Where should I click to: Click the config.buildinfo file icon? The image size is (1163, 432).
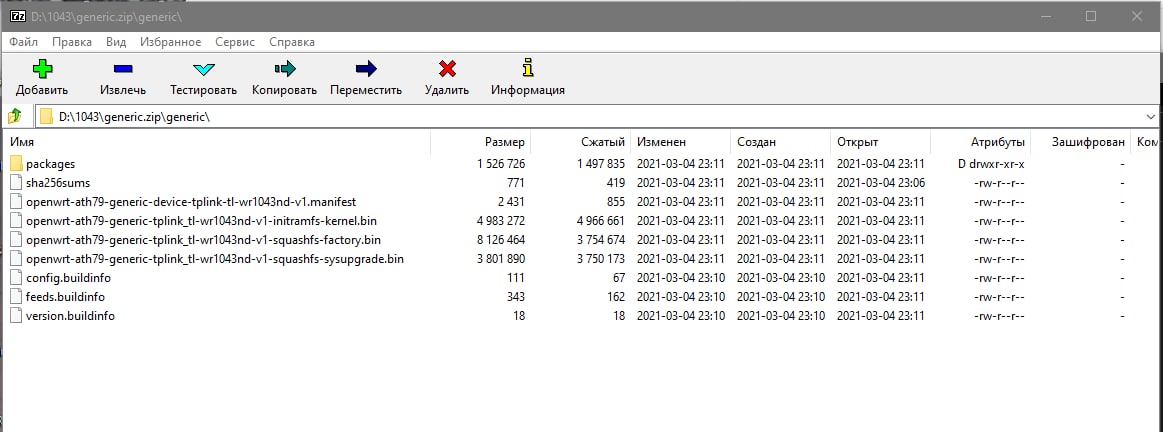16,278
